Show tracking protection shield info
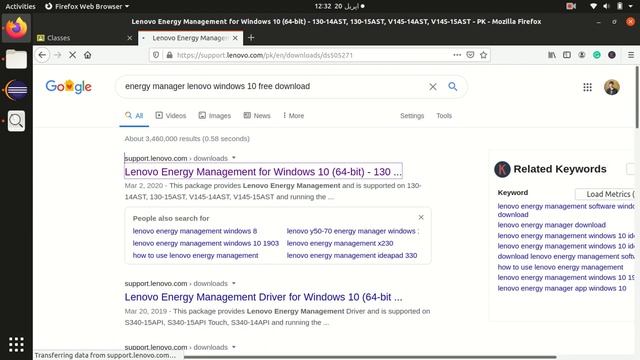 coord(156,55)
